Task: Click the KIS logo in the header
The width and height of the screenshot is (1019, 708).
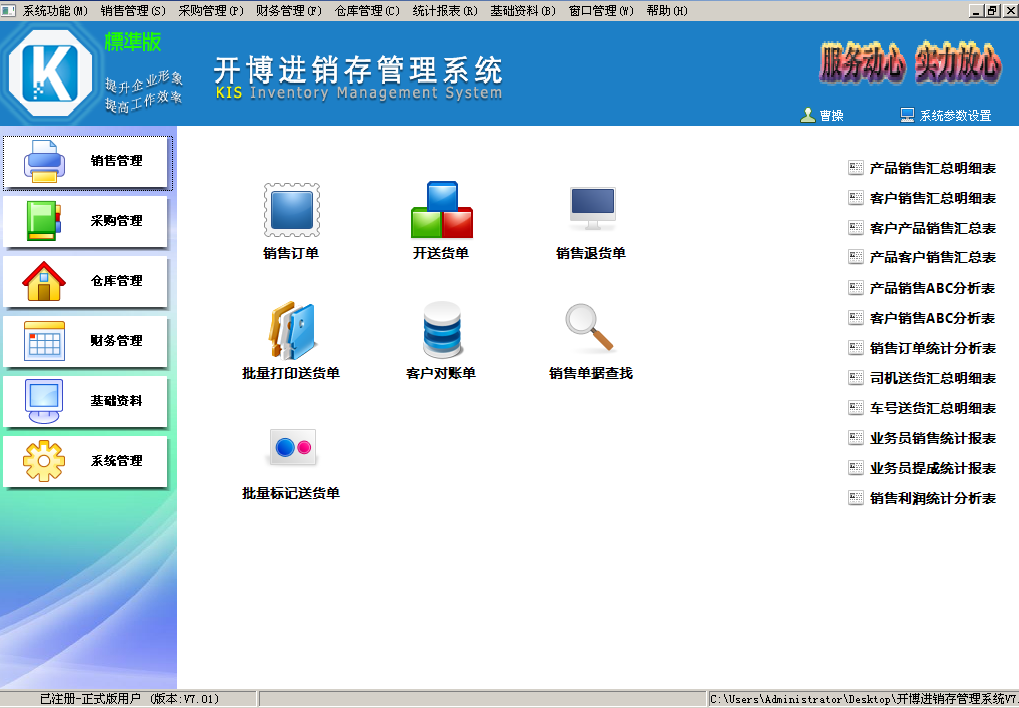Action: point(51,73)
